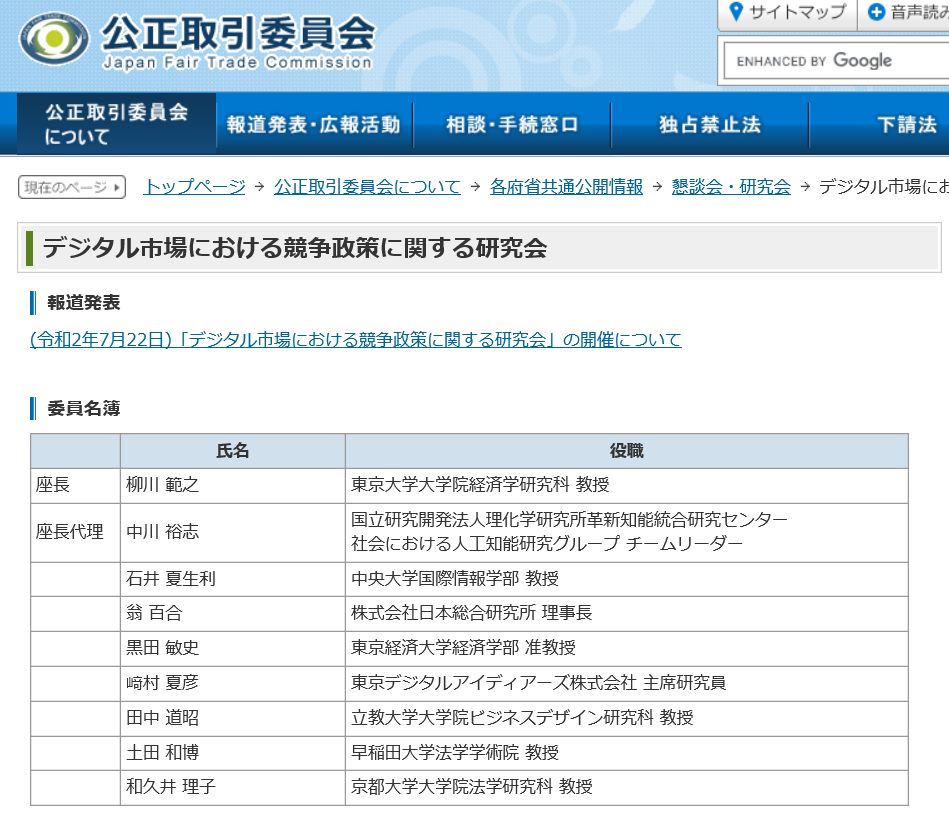
Task: Click the name 黒田 敏史
Action: (162, 648)
